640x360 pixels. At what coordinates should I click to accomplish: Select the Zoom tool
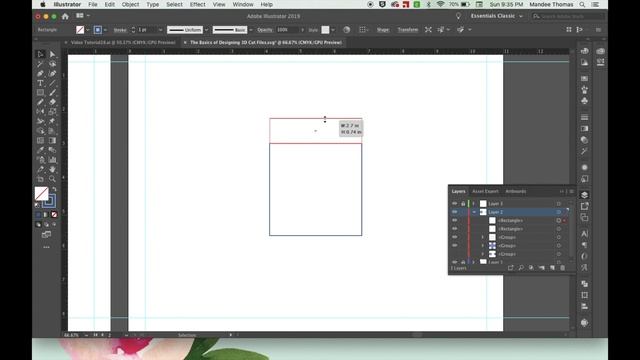click(x=52, y=179)
